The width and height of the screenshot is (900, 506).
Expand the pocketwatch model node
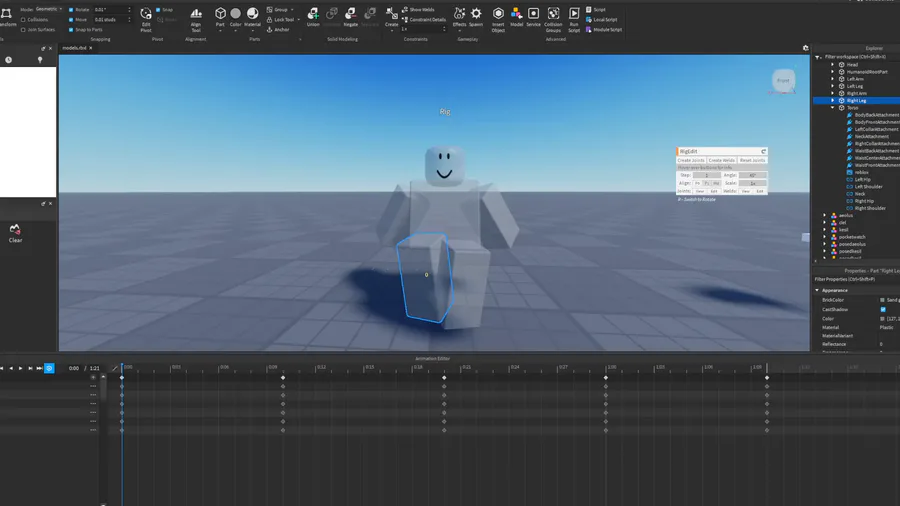click(x=825, y=237)
